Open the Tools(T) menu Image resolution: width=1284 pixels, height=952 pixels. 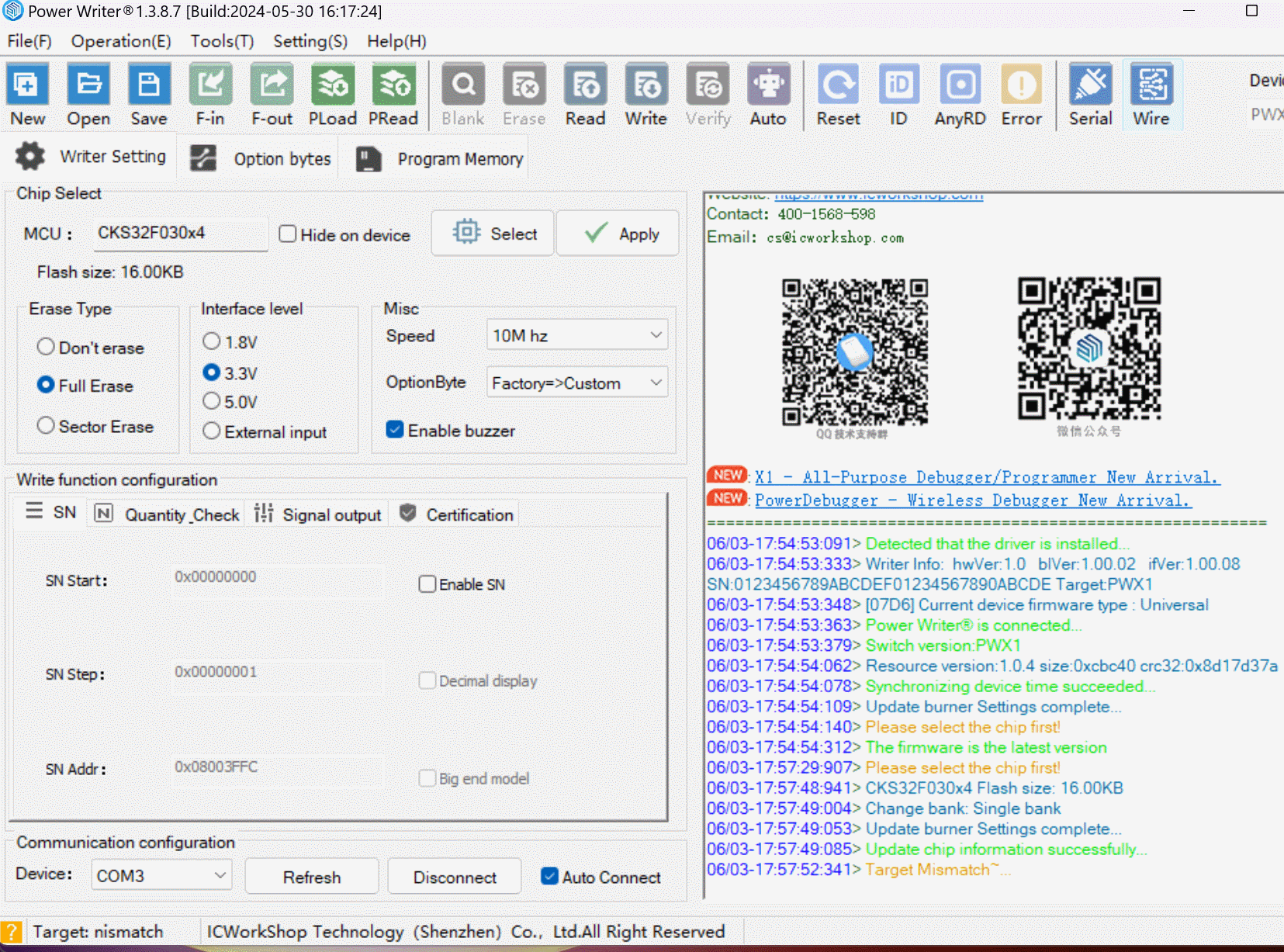click(222, 41)
